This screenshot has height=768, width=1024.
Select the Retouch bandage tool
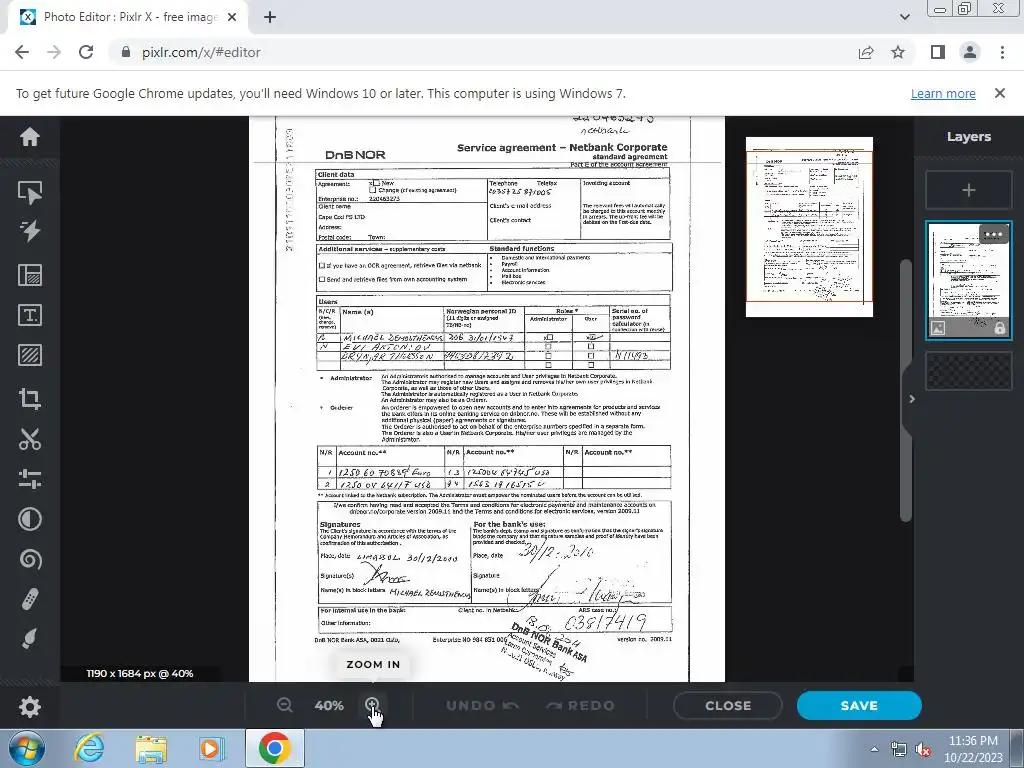(30, 600)
